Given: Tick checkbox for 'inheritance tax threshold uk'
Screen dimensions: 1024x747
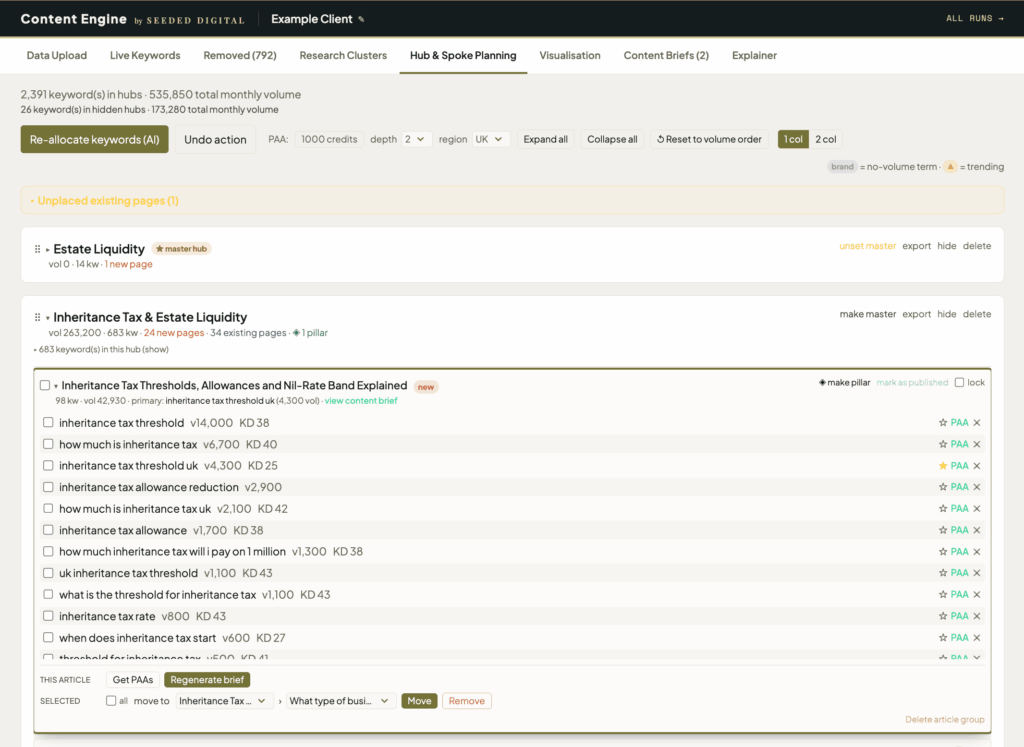Looking at the screenshot, I should pyautogui.click(x=48, y=466).
